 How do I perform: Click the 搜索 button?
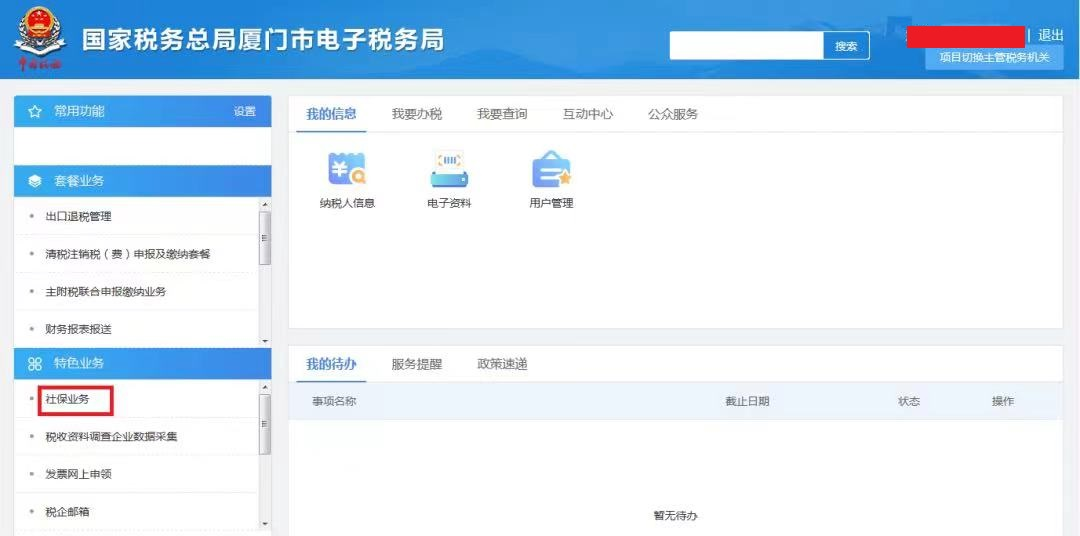846,45
